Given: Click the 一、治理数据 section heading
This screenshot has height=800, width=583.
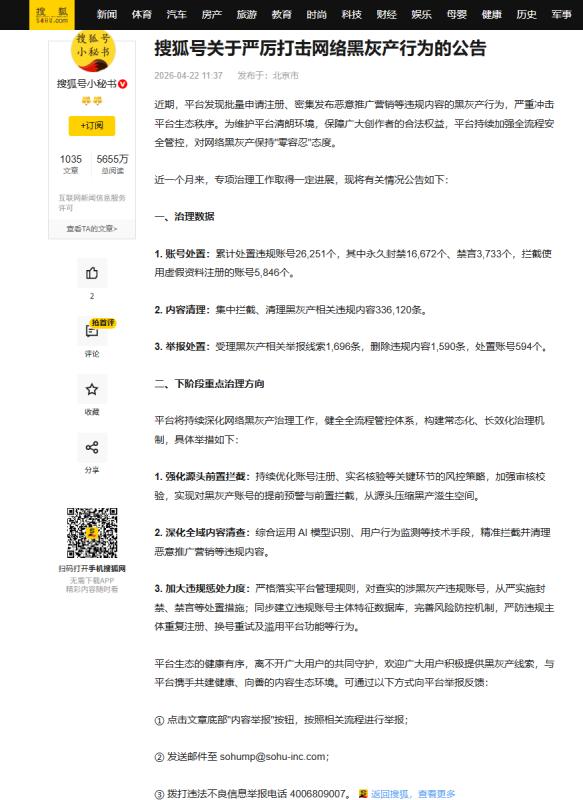Looking at the screenshot, I should tap(184, 216).
